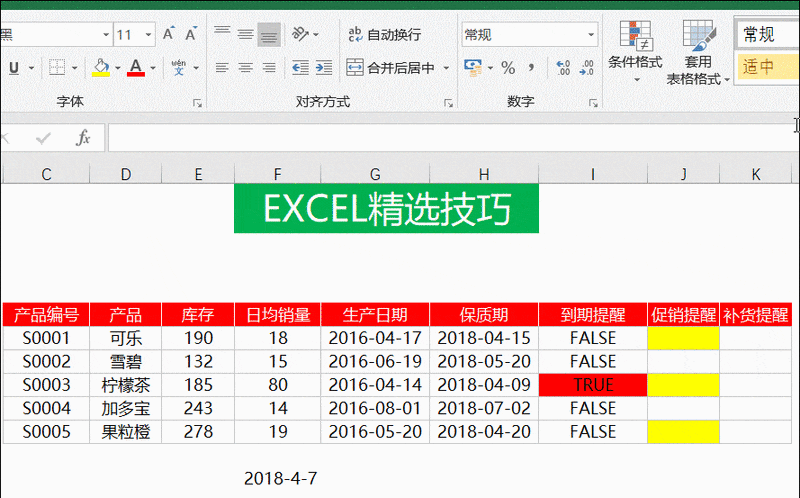800x498 pixels.
Task: Select the 2018-07-02 保质期 cell
Action: [484, 408]
